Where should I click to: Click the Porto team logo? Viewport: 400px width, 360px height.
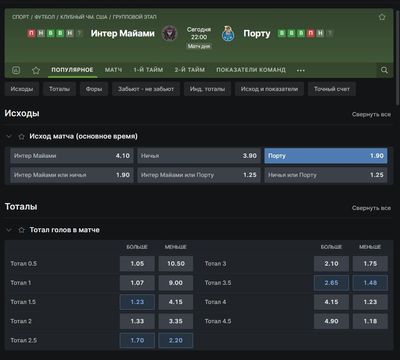pos(228,33)
